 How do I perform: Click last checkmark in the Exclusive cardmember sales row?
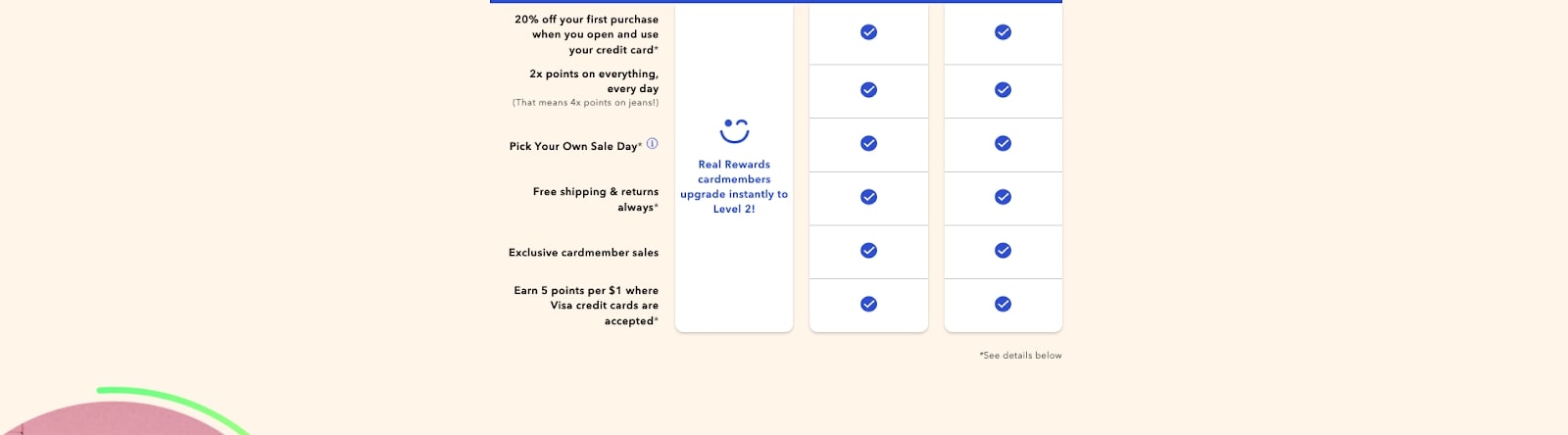tap(1003, 251)
